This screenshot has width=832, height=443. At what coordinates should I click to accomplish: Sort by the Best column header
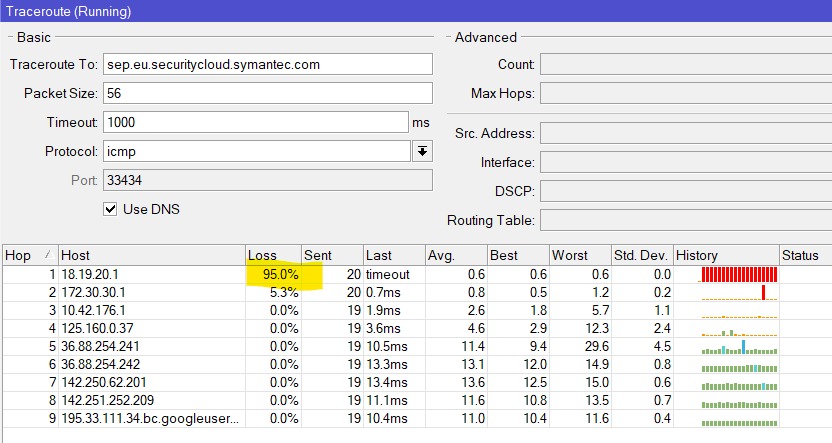(518, 255)
